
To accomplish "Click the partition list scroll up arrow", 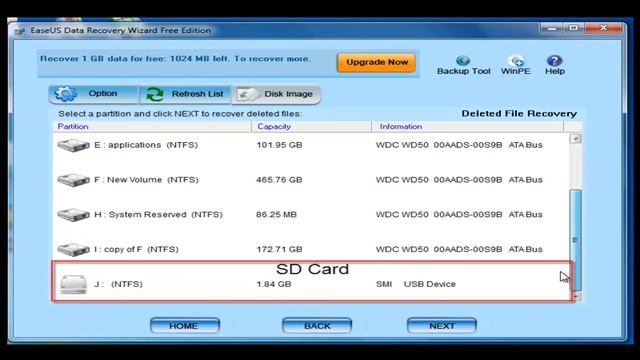I will pos(576,139).
